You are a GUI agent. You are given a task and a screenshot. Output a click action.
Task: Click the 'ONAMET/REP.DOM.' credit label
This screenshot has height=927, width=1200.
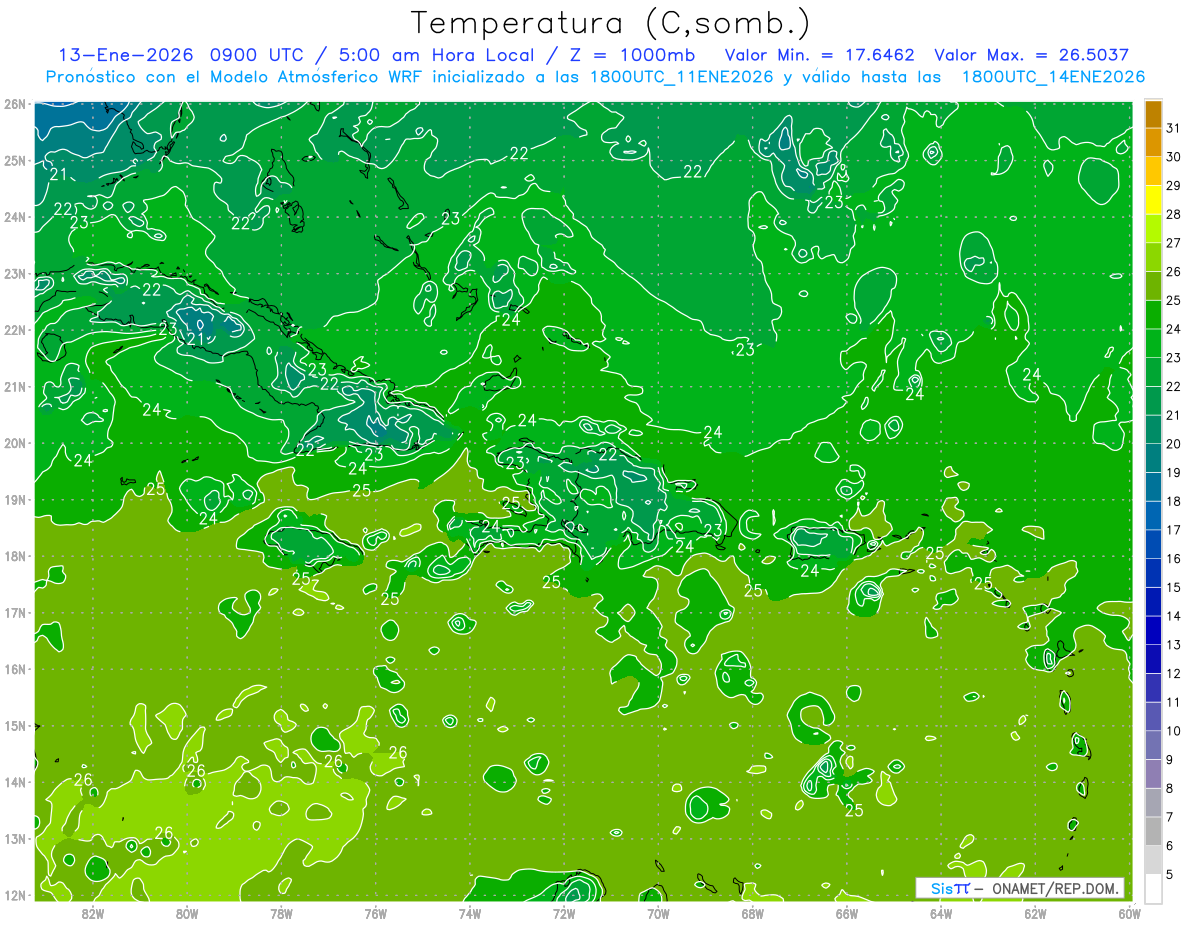tap(1054, 888)
